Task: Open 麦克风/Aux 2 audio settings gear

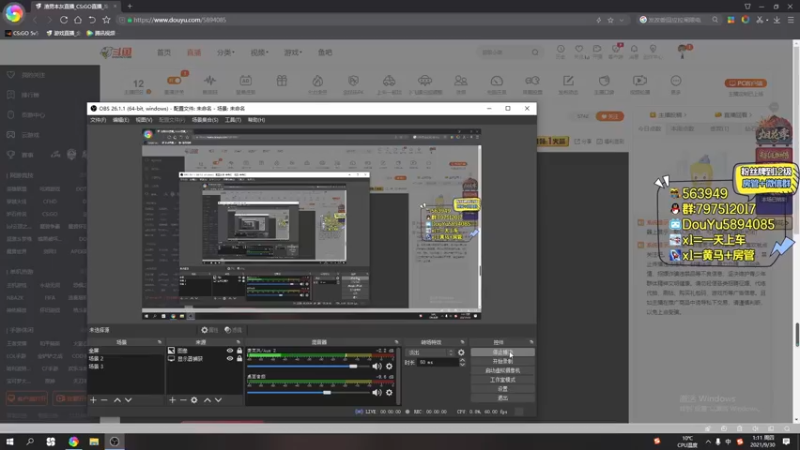Action: click(389, 366)
